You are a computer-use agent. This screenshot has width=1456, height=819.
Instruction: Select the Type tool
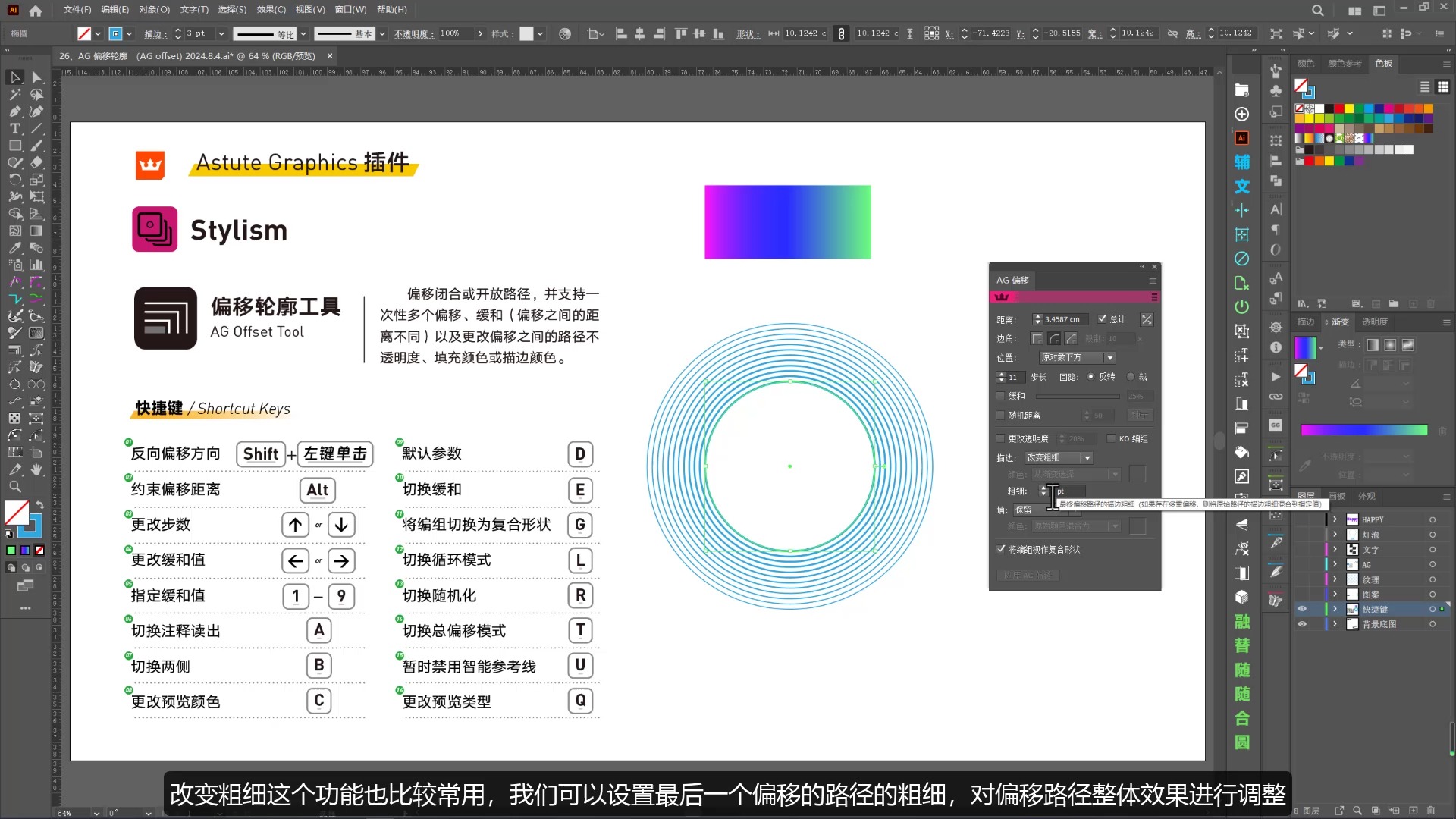15,129
